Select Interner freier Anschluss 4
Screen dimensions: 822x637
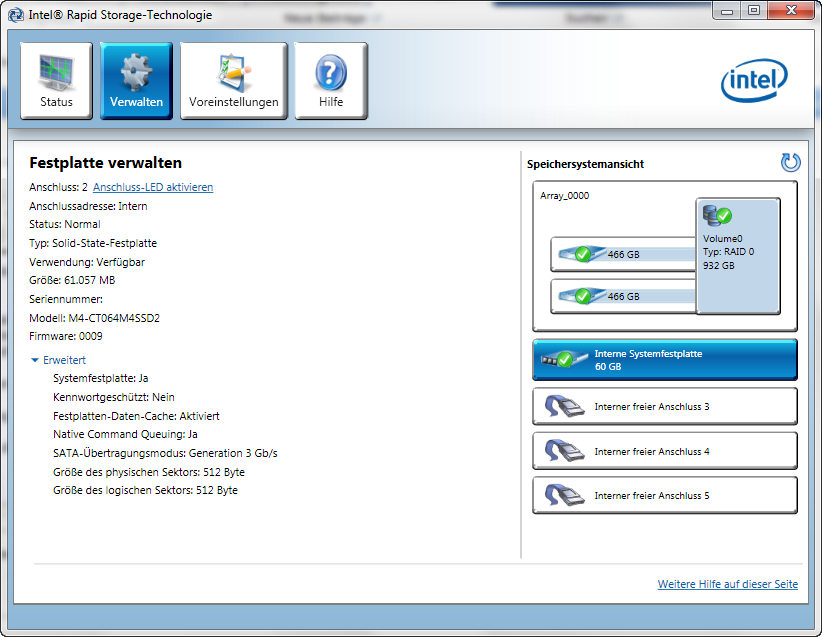[x=665, y=451]
